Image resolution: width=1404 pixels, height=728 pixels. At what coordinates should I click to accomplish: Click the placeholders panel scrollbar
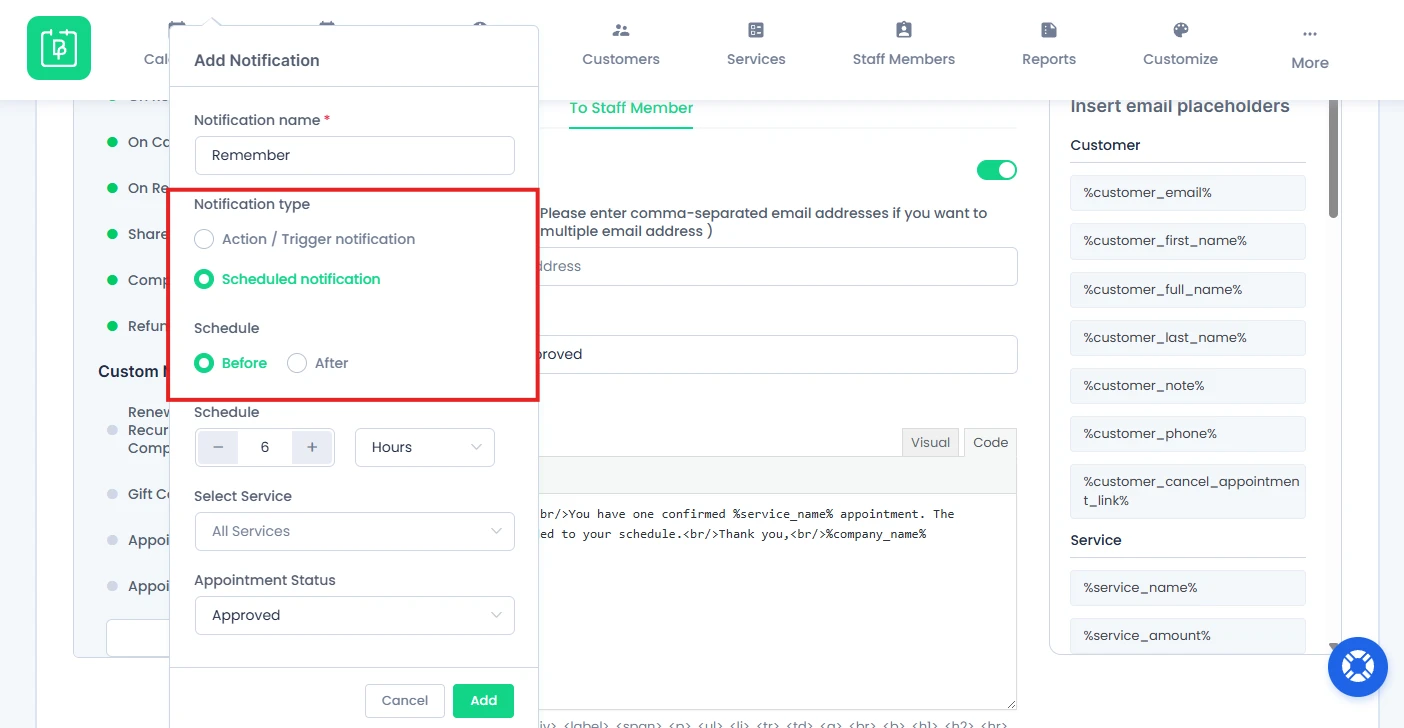(1333, 158)
